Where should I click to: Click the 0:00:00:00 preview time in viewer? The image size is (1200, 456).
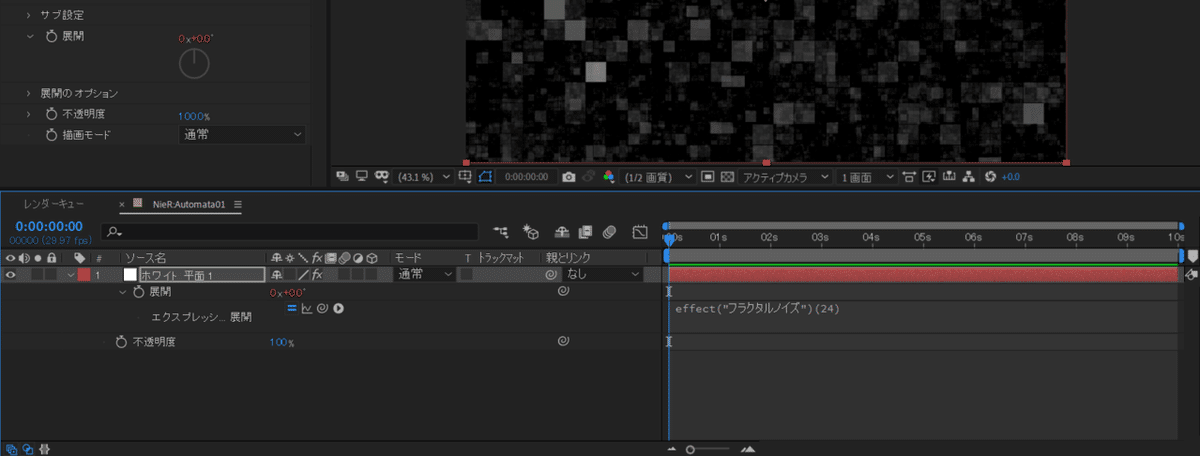pyautogui.click(x=526, y=177)
